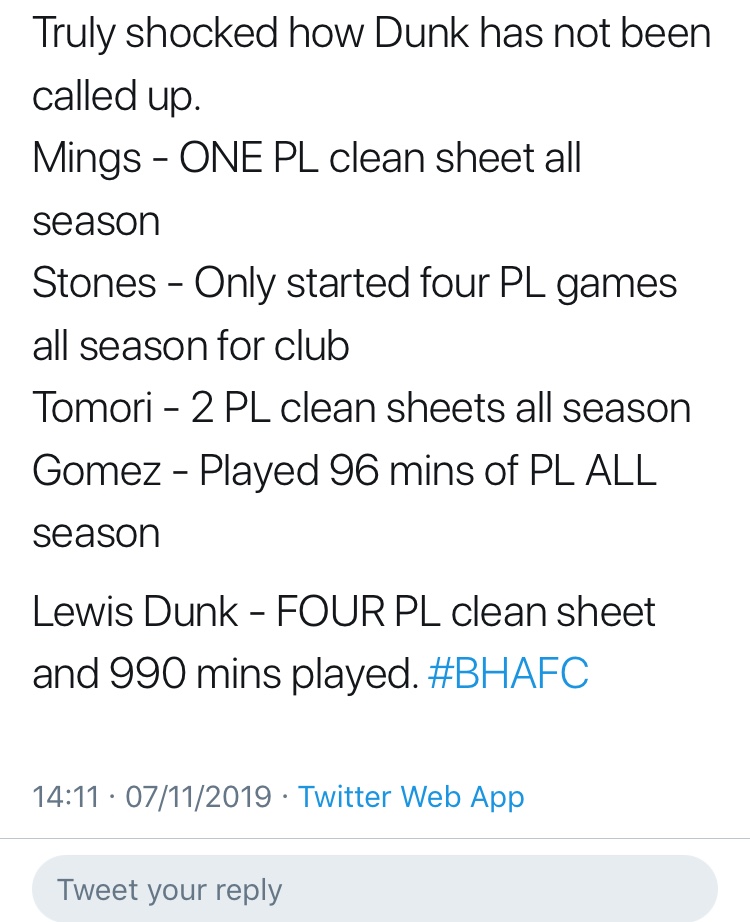Screen dimensions: 750x922
Task: Click the line starting with Truly shocked
Action: (372, 34)
